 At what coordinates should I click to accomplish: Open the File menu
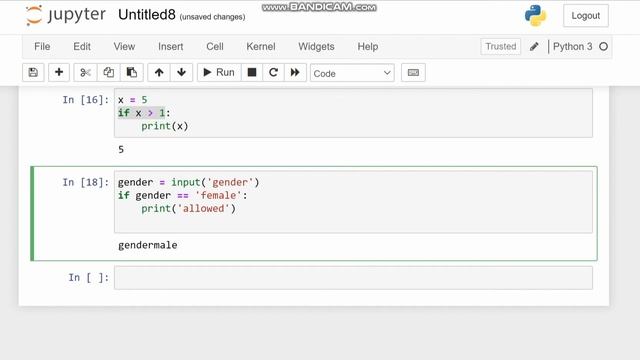pyautogui.click(x=42, y=47)
